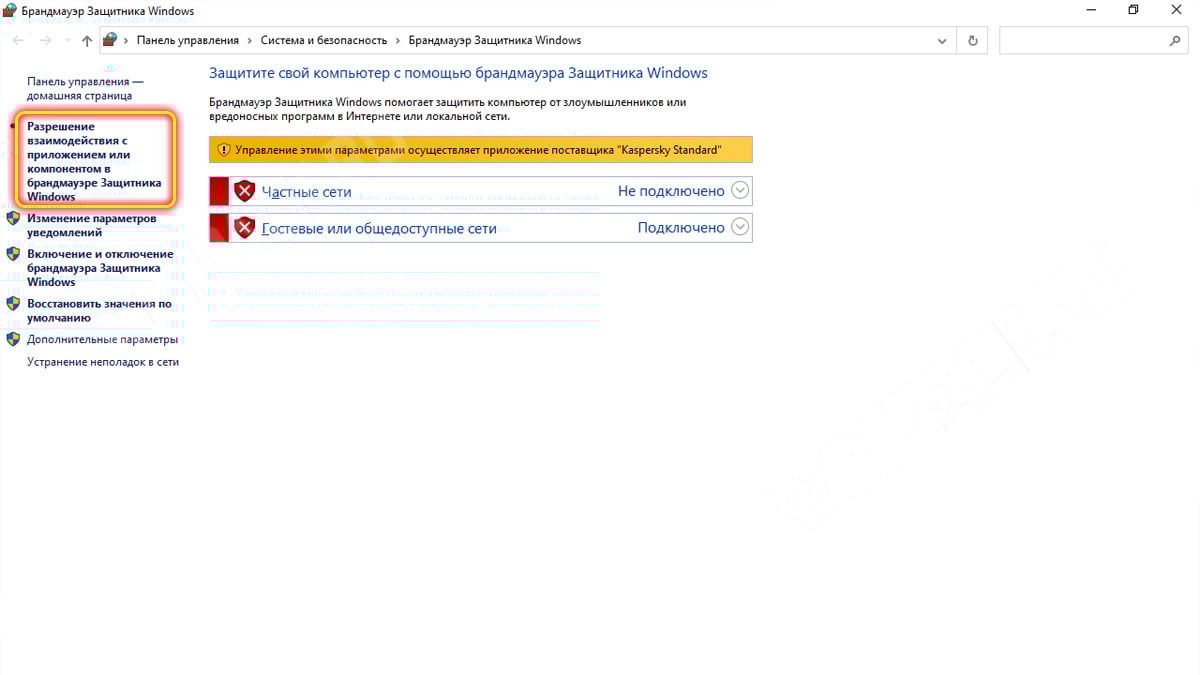Click the yellow warning icon in Kaspersky banner
This screenshot has width=1200, height=675.
(224, 150)
